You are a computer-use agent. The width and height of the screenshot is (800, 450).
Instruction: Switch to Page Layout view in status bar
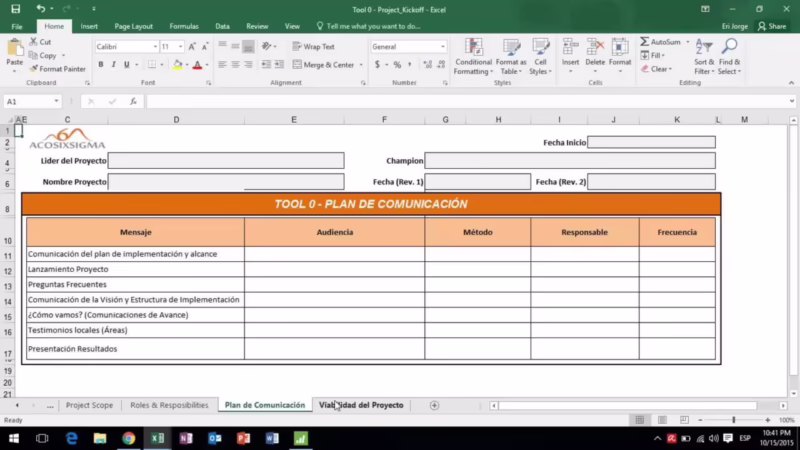[x=662, y=420]
